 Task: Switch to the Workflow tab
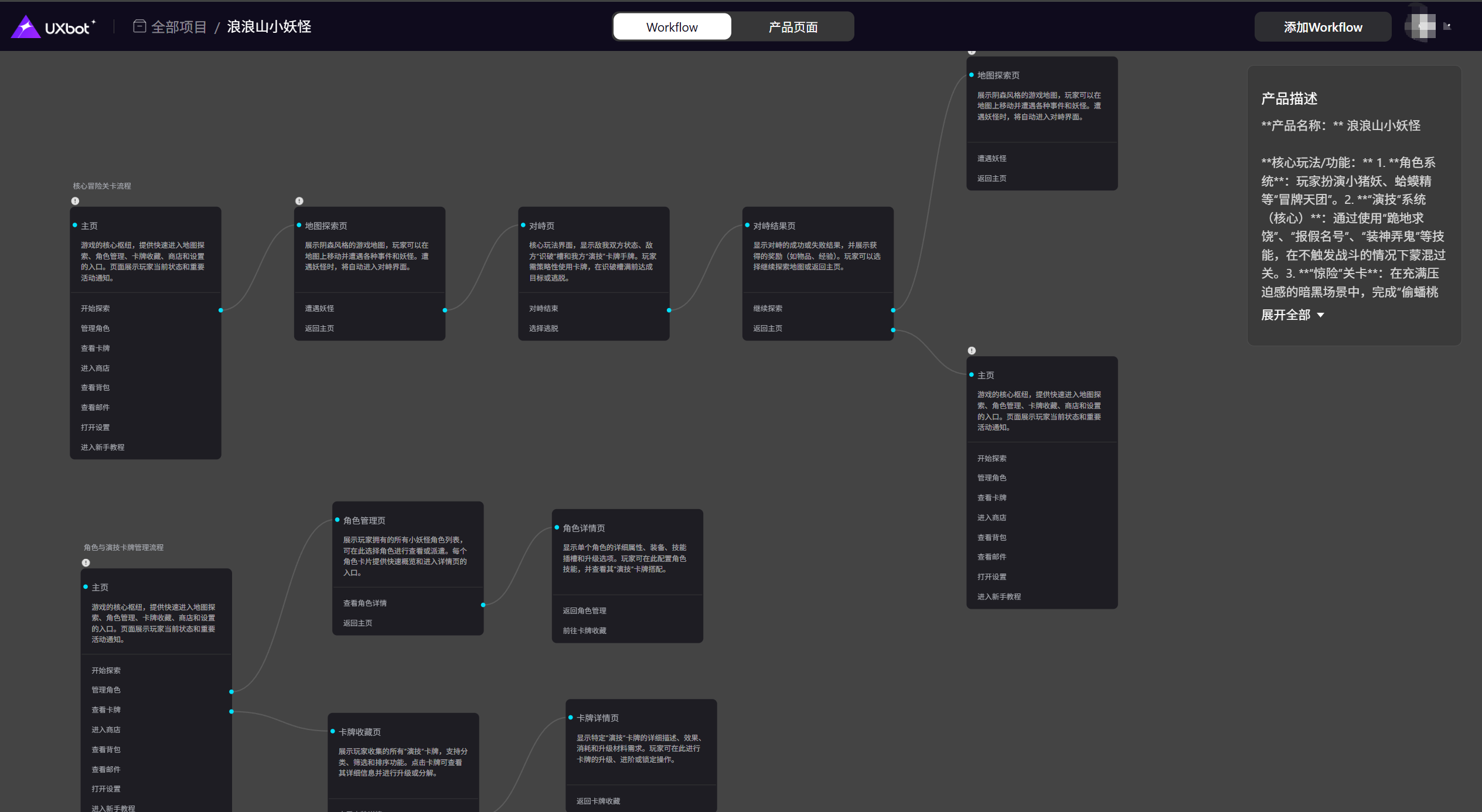tap(672, 27)
